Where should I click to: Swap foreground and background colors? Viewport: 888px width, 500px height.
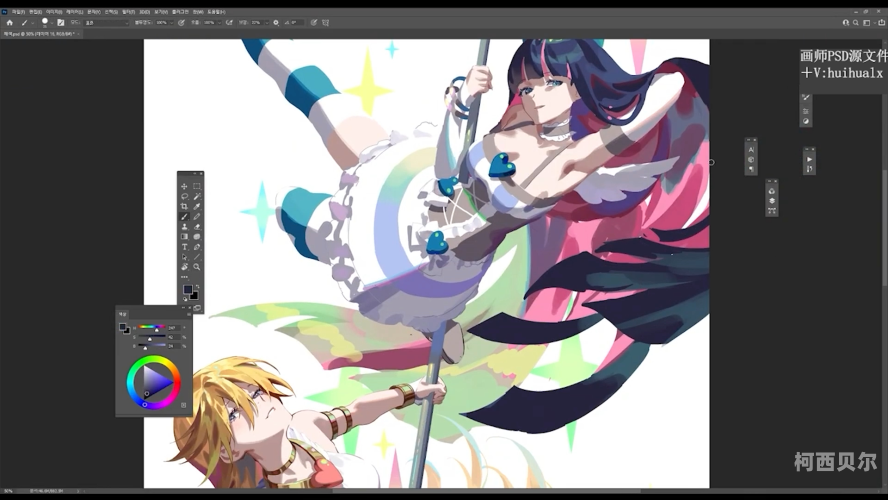point(197,287)
